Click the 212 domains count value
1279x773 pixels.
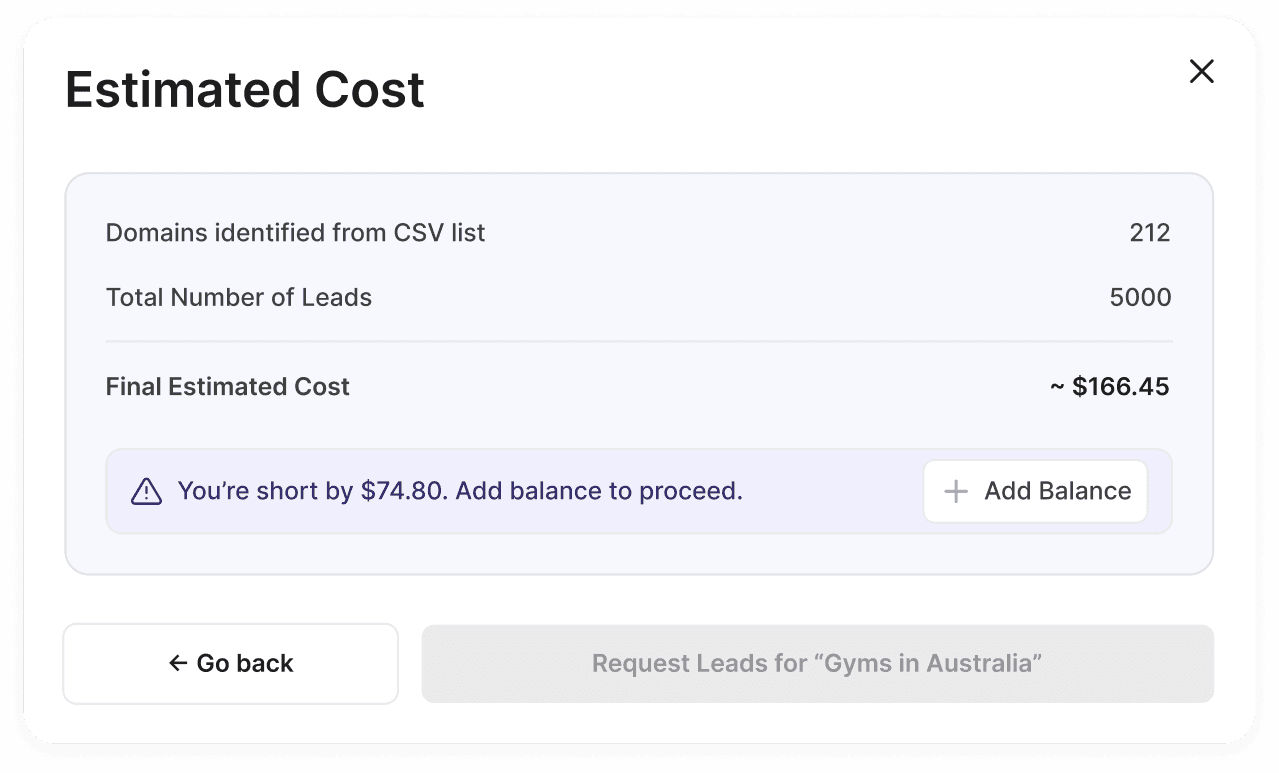coord(1149,233)
